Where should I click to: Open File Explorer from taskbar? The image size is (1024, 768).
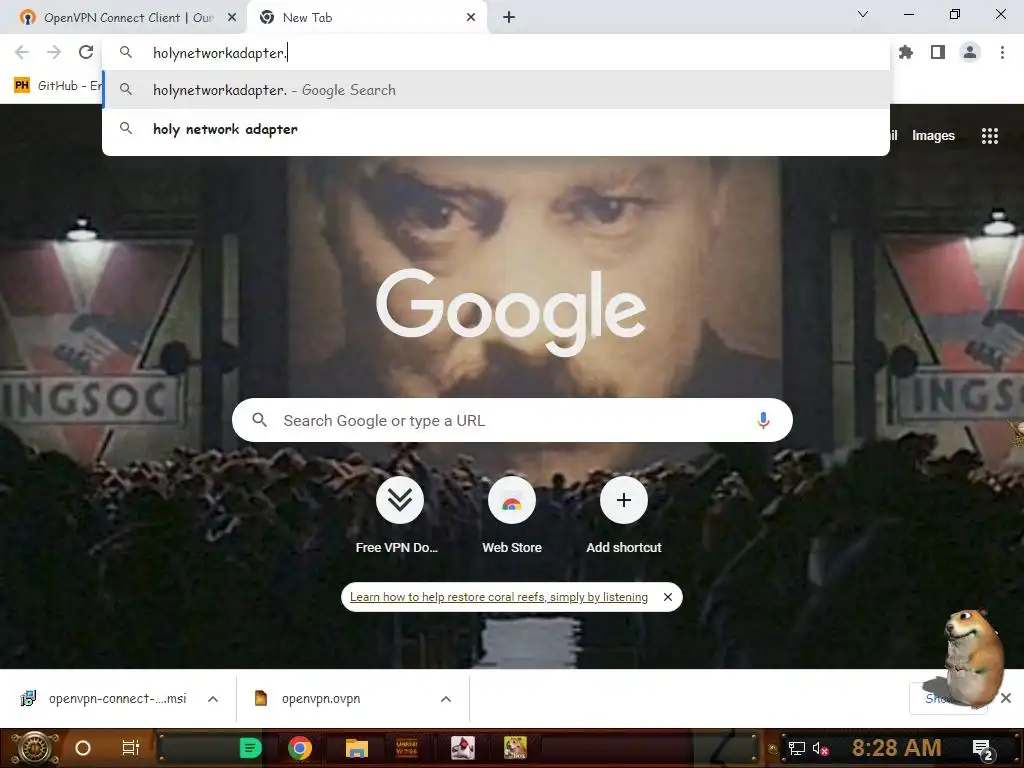coord(357,748)
